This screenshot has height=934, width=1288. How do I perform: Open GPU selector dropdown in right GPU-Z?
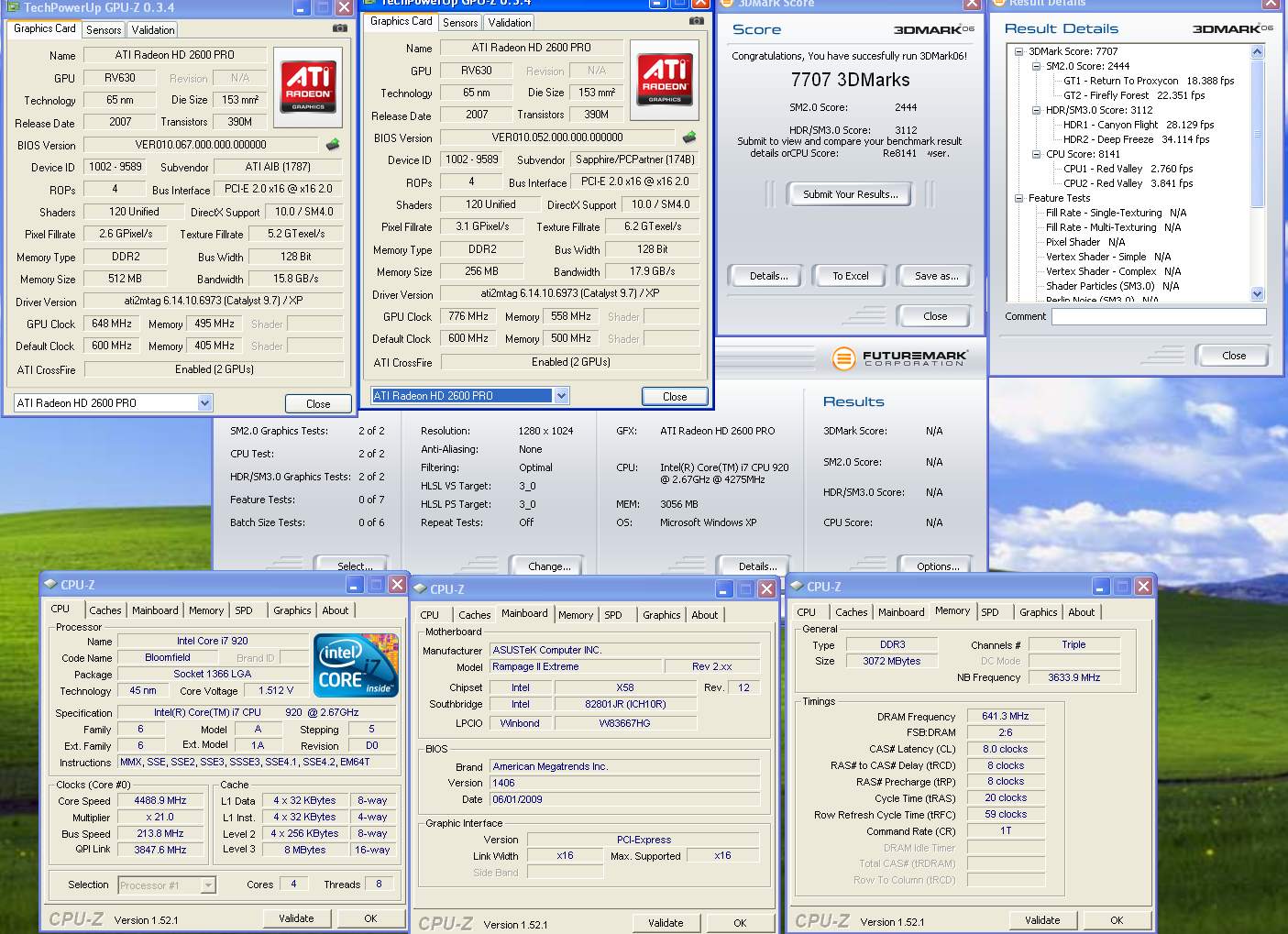pos(562,395)
